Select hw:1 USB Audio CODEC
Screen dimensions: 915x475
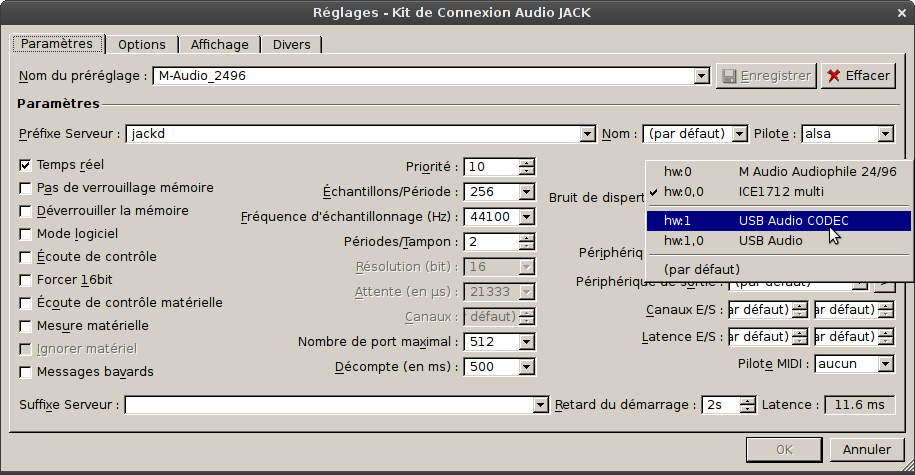pos(779,221)
